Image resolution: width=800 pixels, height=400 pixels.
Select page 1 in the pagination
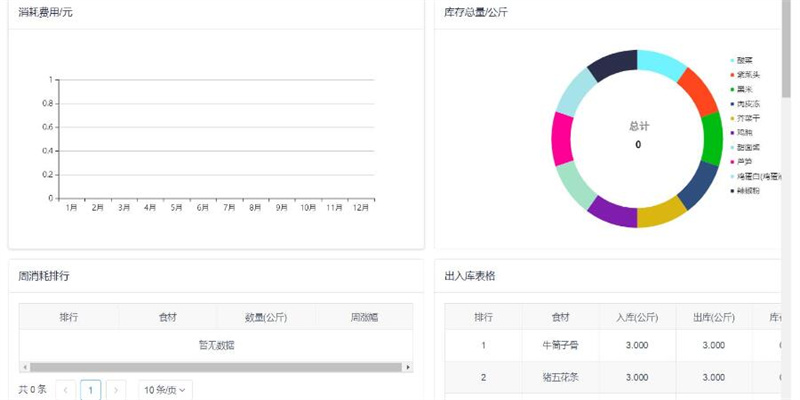pos(91,390)
